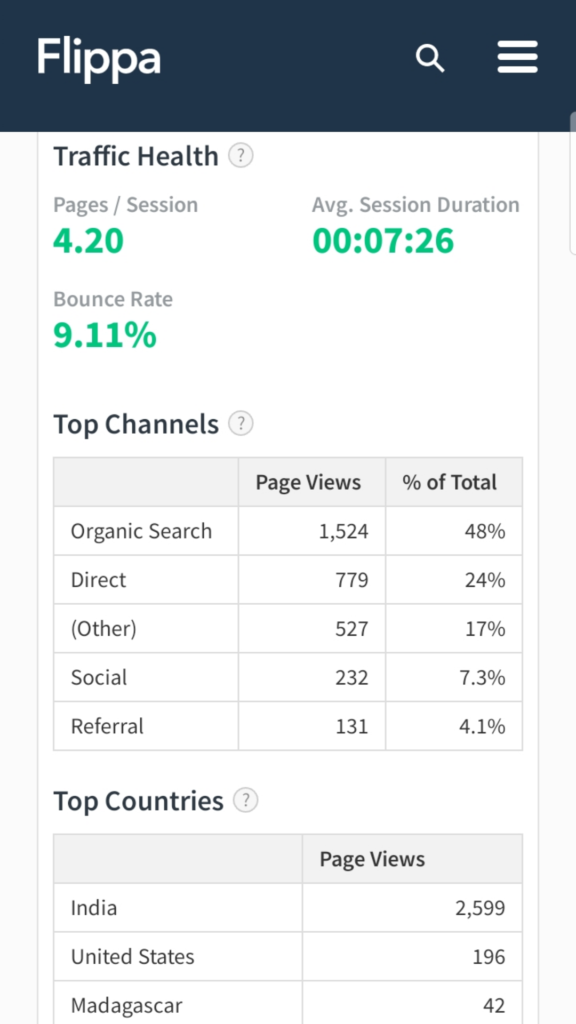Open Top Countries help question mark

coord(246,800)
